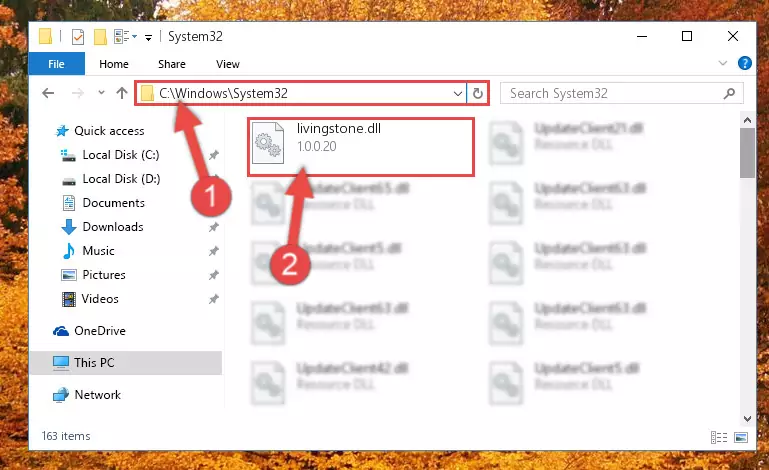Select Quick access in the navigation pane

(109, 131)
